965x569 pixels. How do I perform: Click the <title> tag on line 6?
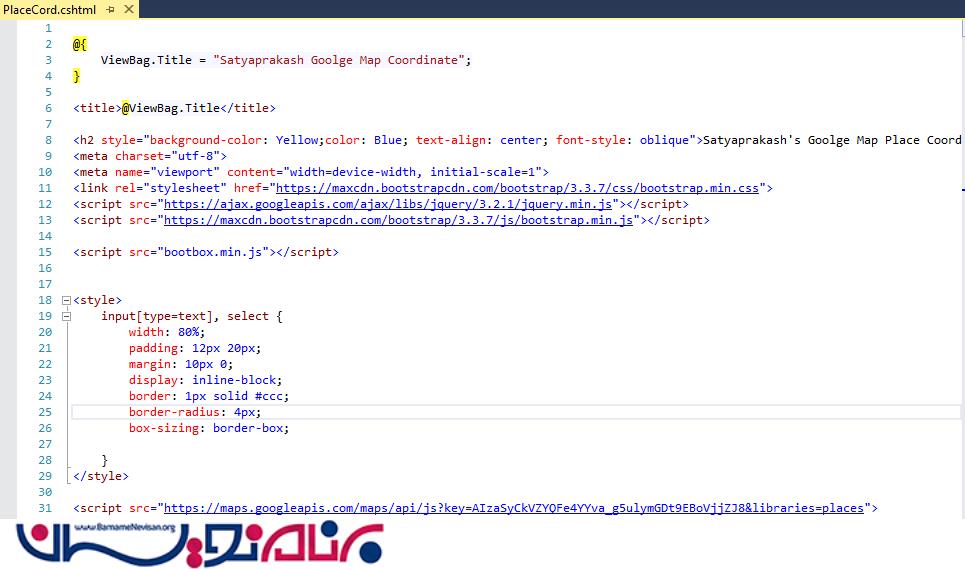97,108
